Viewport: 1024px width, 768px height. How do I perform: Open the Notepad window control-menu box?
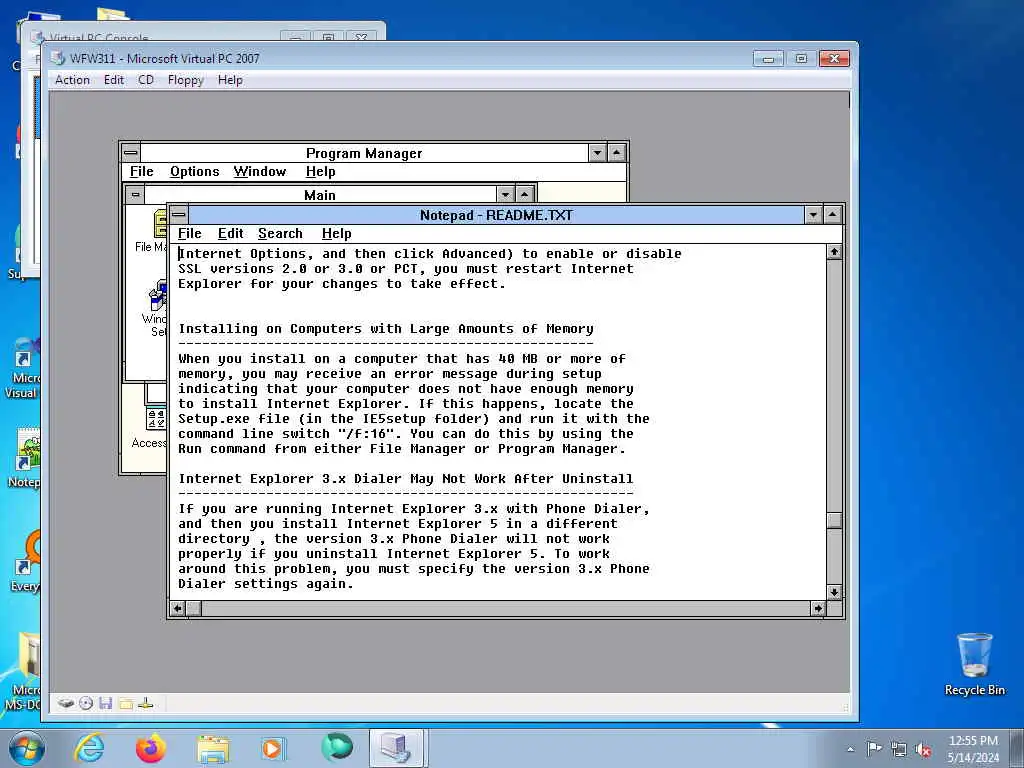pyautogui.click(x=178, y=215)
